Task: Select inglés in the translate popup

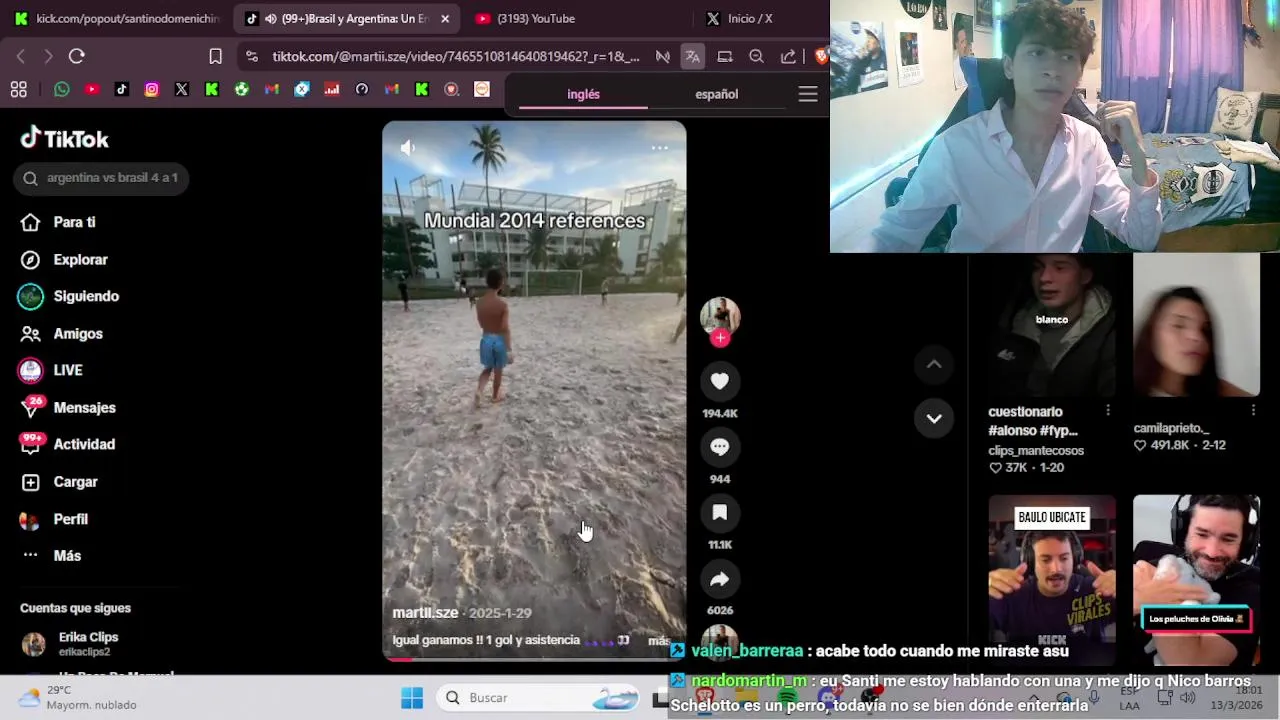Action: click(x=583, y=94)
